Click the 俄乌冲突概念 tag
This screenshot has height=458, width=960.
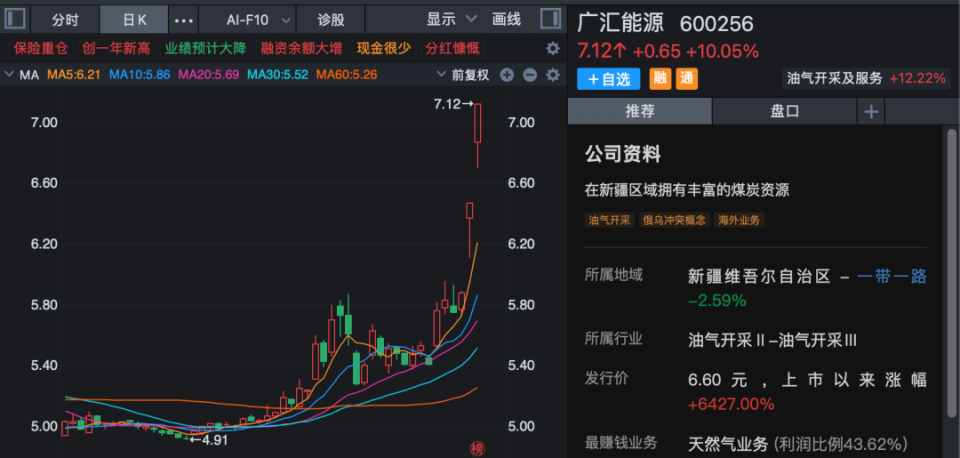click(673, 220)
